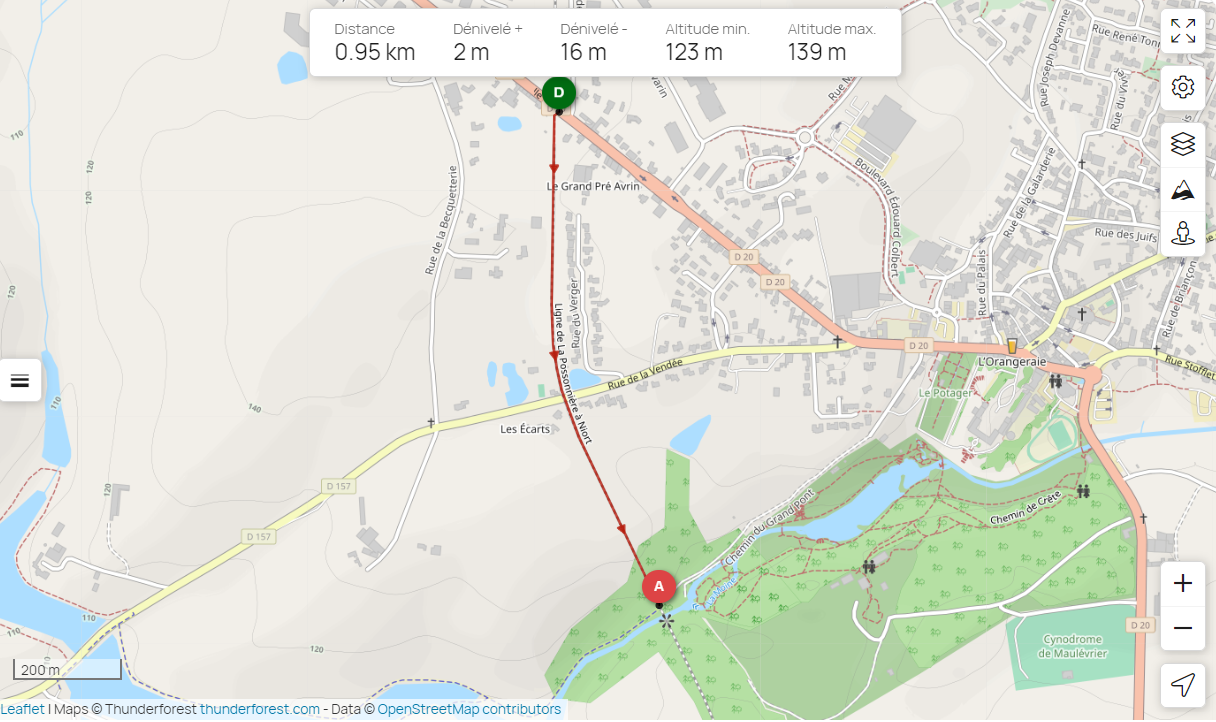Open the Leaflet link

22,709
